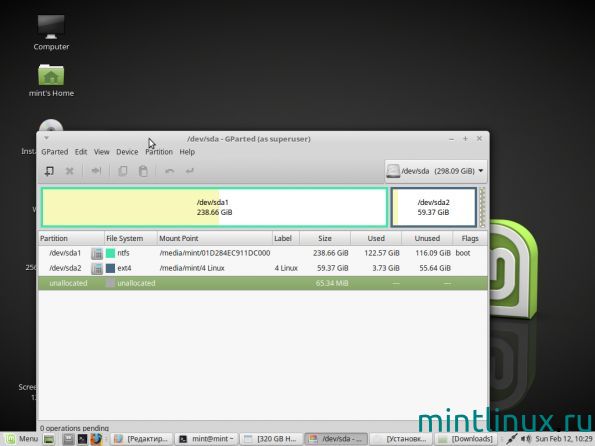Open the file manager launcher in panel
595x446 pixels.
pos(68,440)
